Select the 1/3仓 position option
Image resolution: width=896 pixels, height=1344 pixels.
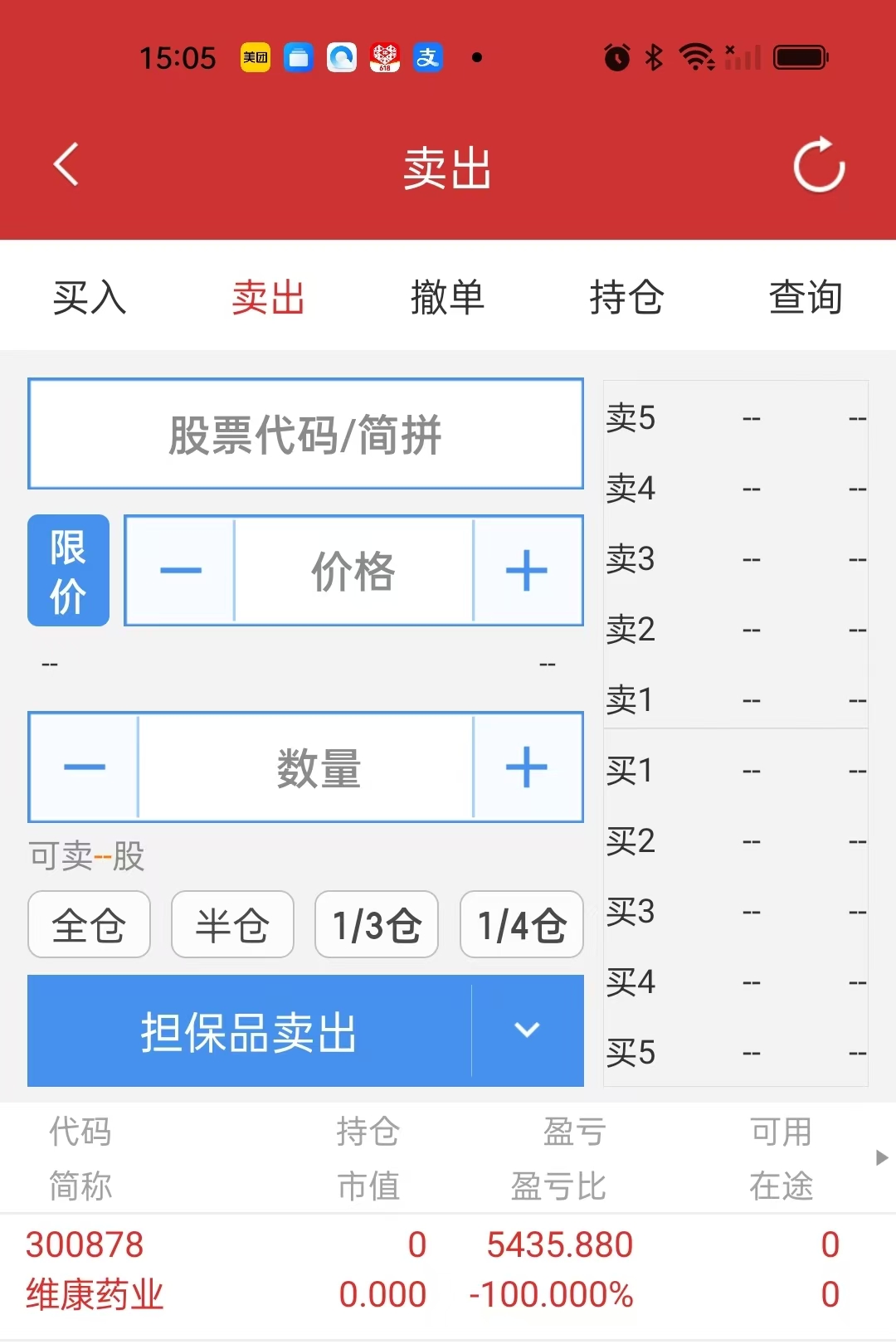coord(377,924)
